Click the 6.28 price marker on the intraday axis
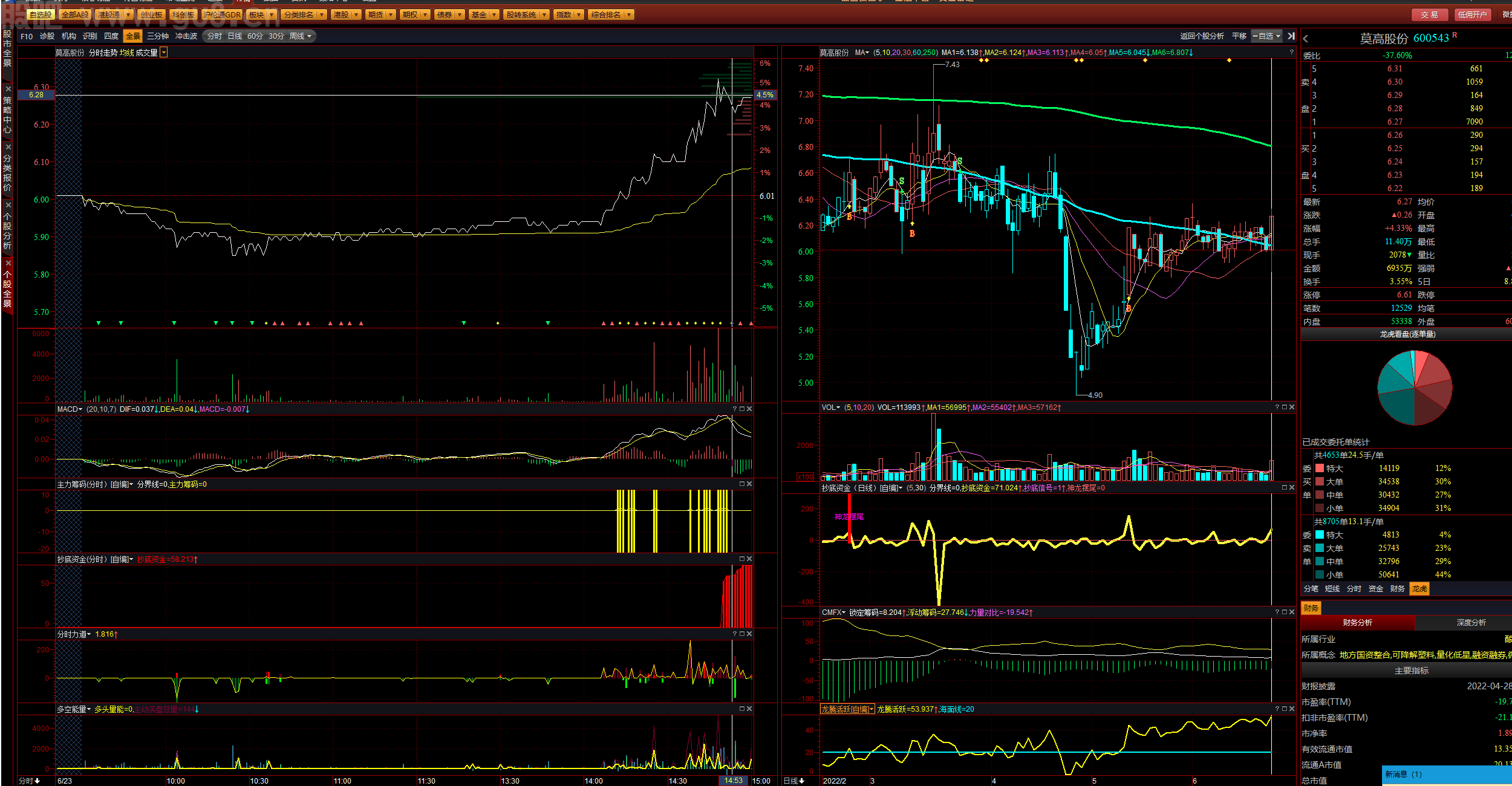Viewport: 1512px width, 786px height. [x=36, y=95]
